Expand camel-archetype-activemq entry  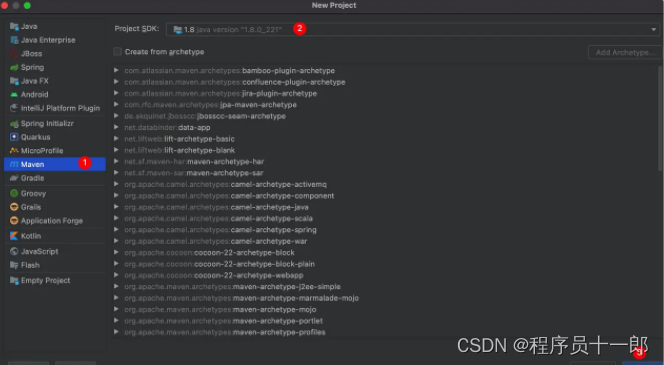pos(116,184)
